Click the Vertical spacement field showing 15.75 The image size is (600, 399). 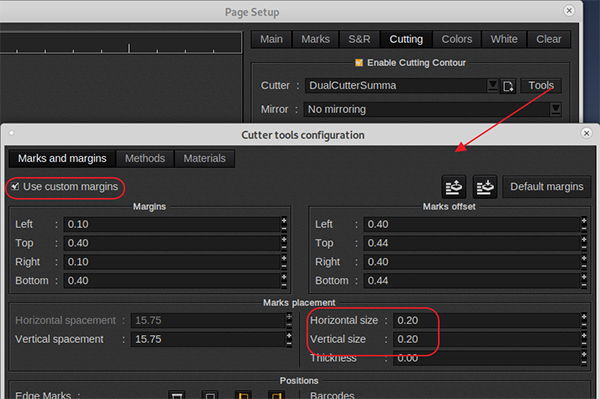coord(209,339)
